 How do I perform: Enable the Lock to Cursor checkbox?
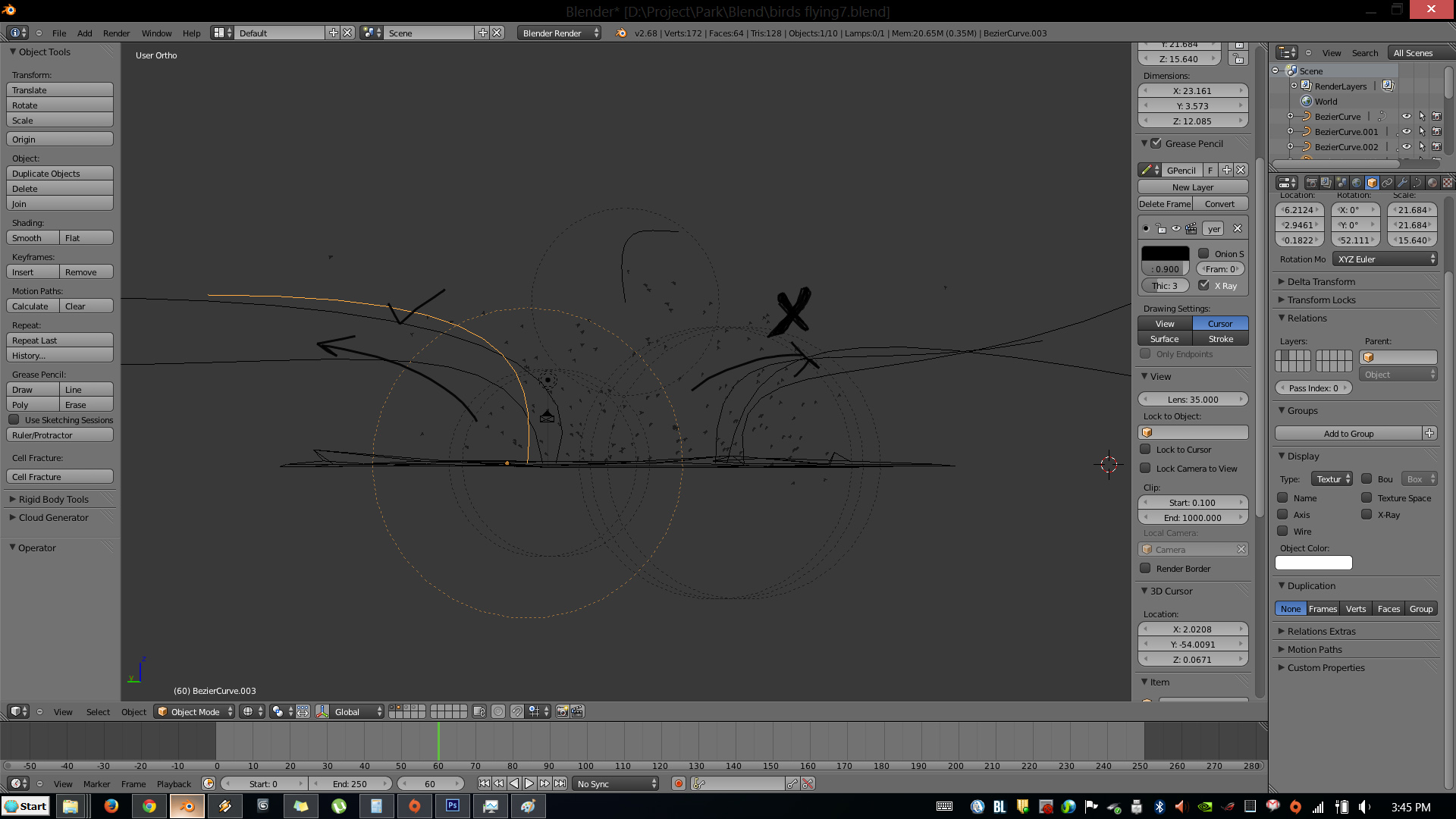pyautogui.click(x=1146, y=449)
